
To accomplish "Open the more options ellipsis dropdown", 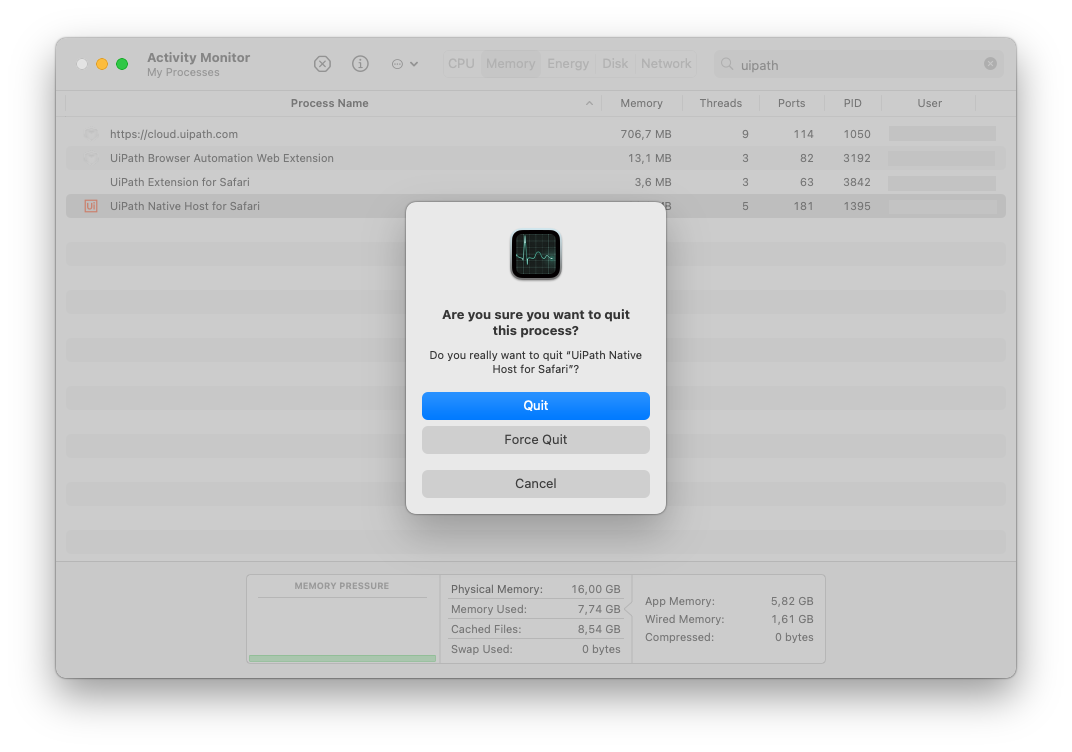I will tap(404, 64).
